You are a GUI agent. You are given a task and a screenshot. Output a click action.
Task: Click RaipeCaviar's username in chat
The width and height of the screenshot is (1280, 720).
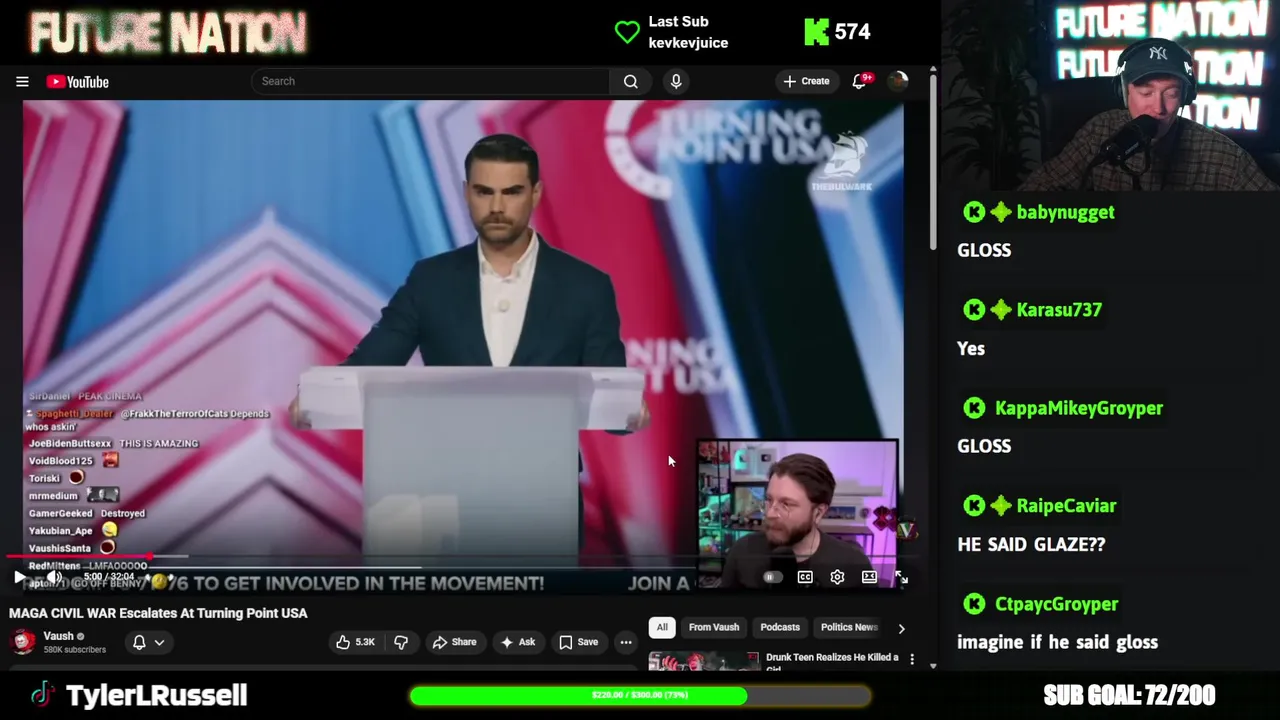tap(1066, 506)
